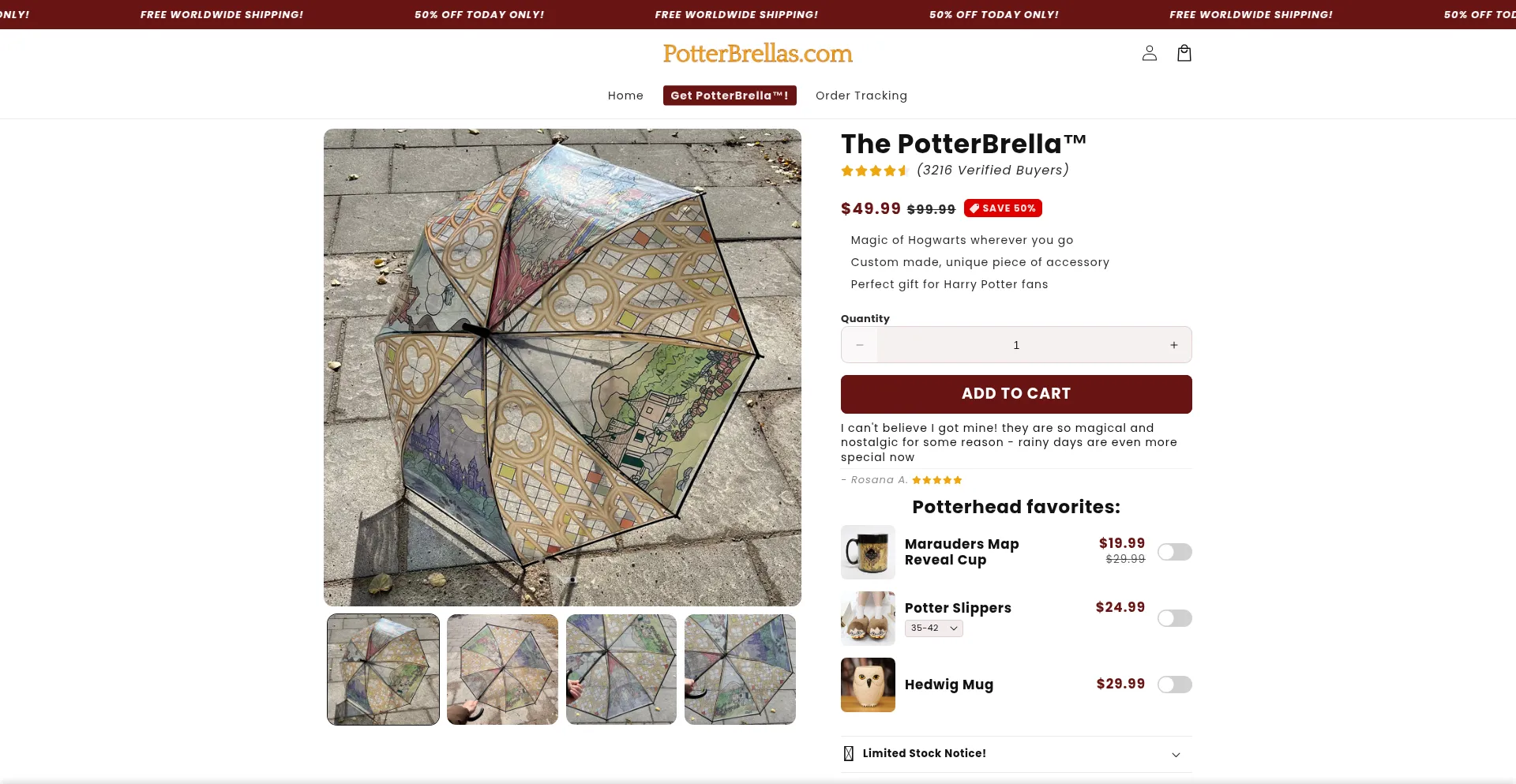Click the hourglass icon beside Limited Stock Notice
1516x784 pixels.
point(849,753)
